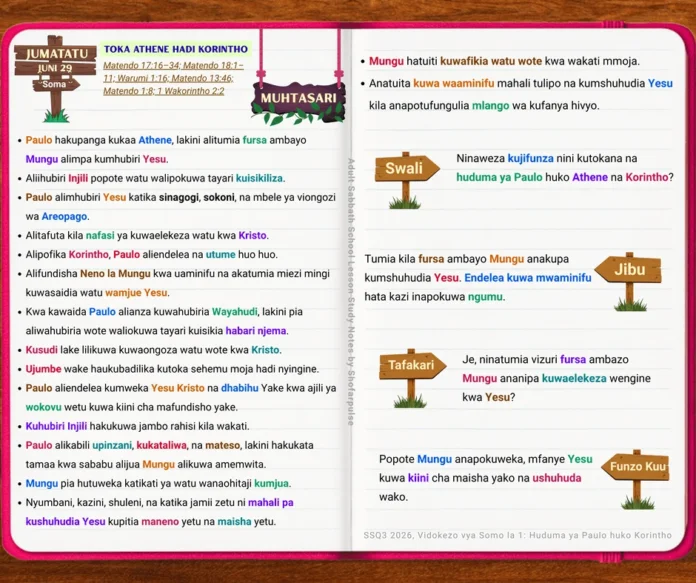This screenshot has height=583, width=696.
Task: Click the green word 'fursa' in first bullet
Action: [255, 140]
